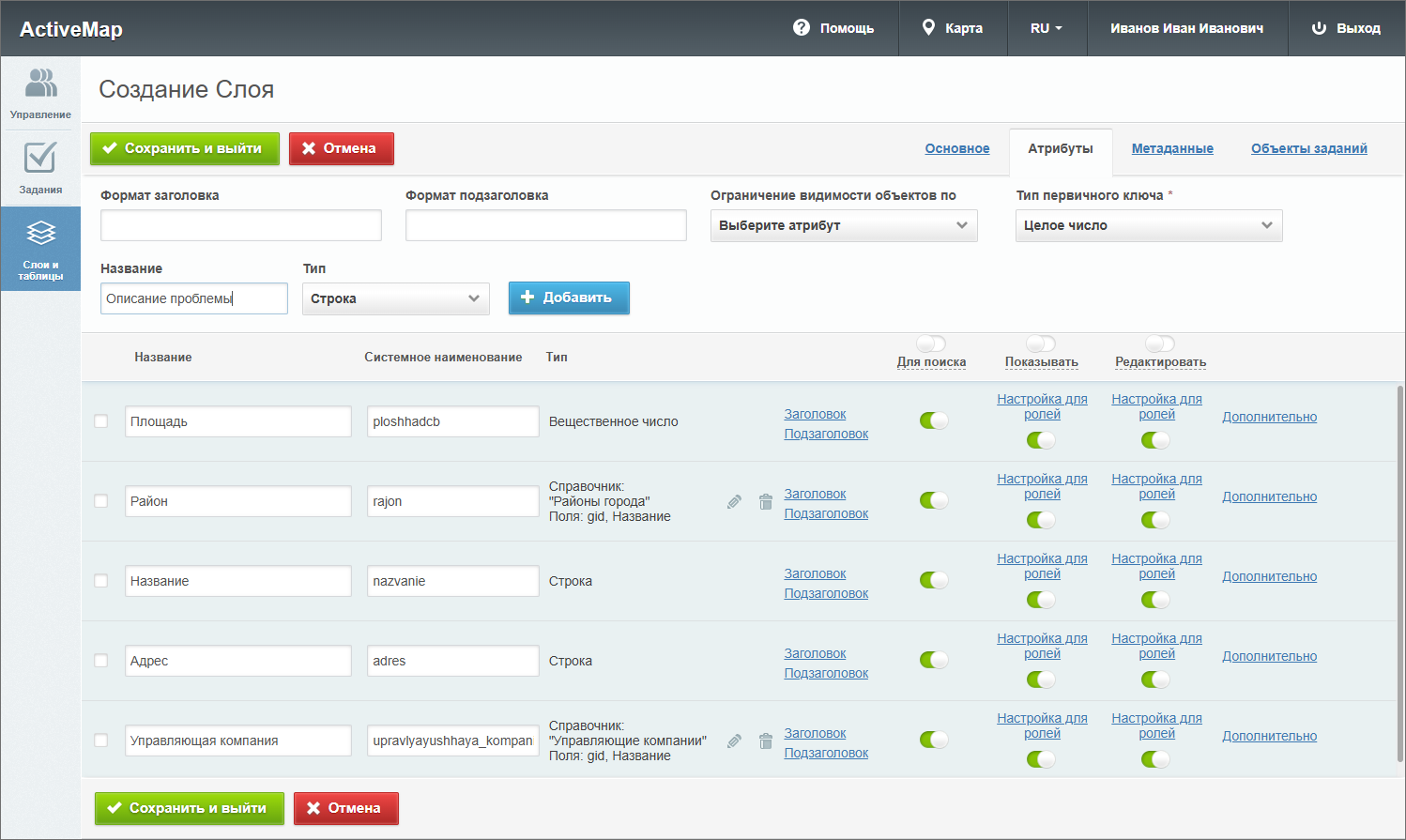Click the pencil edit icon for Район

point(734,502)
